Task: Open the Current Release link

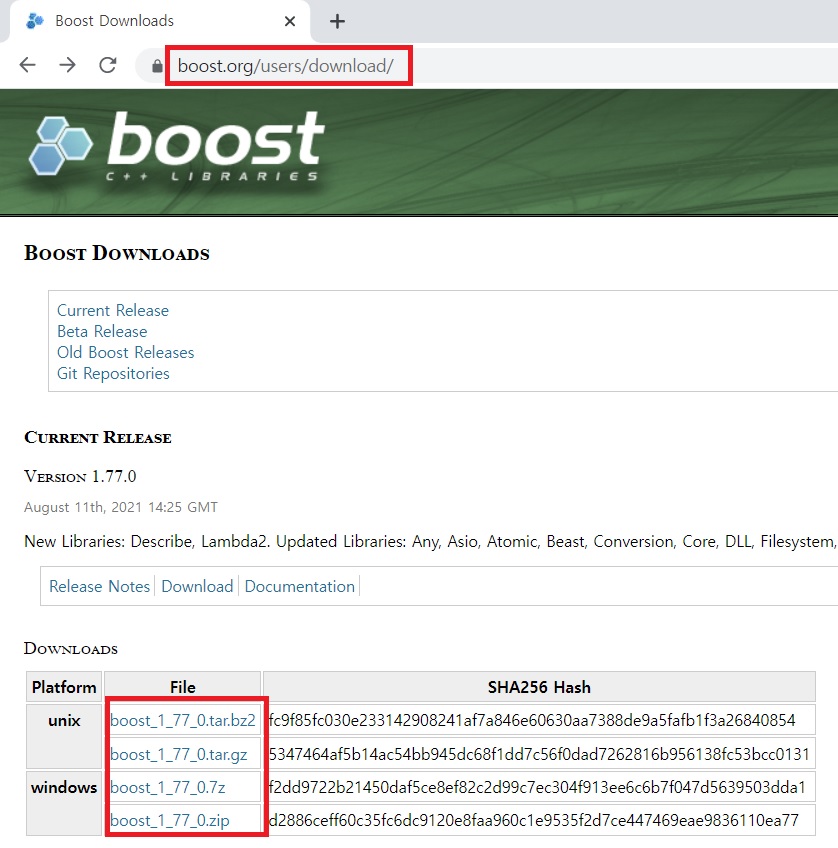Action: pos(113,310)
